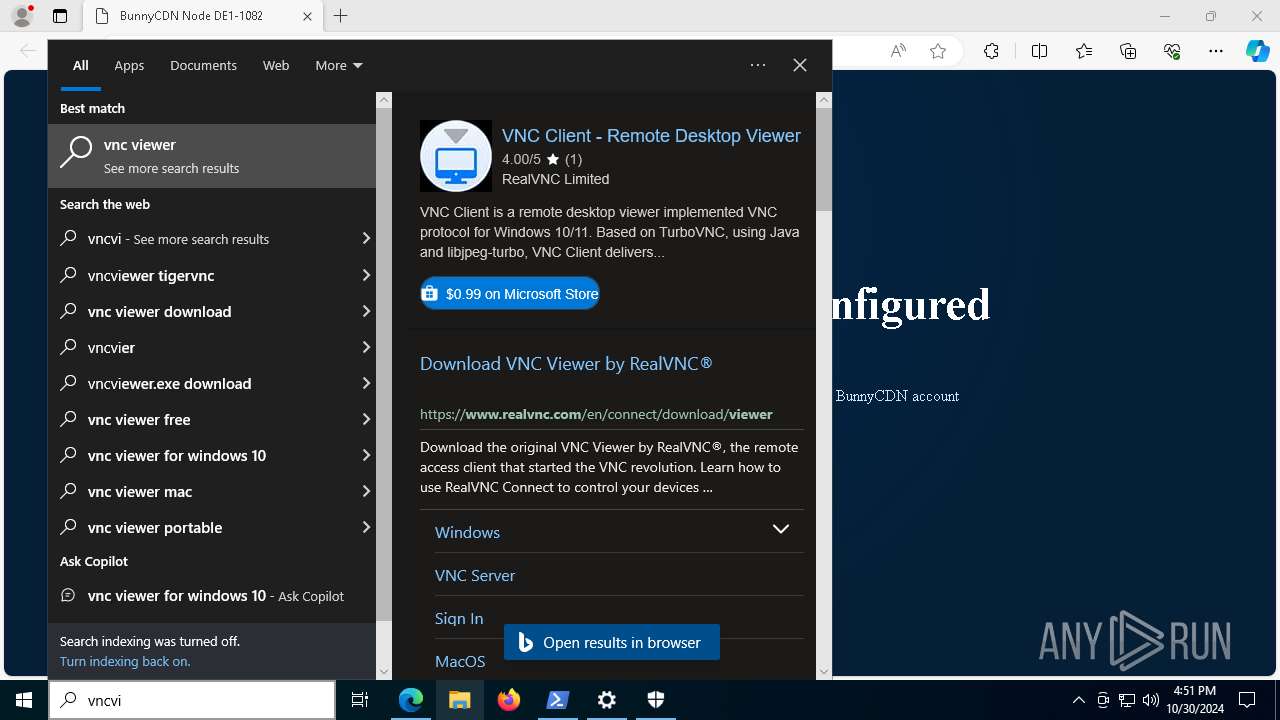Toggle Edge split screen icon
This screenshot has height=720, width=1280.
click(1039, 52)
